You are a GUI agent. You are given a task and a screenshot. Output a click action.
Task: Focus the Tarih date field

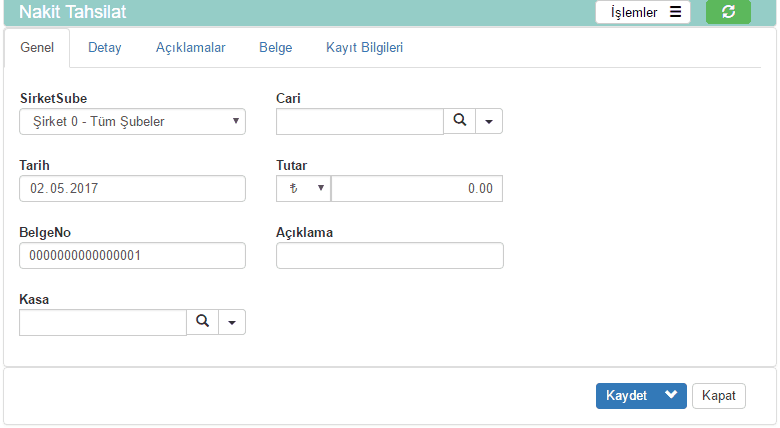point(132,188)
